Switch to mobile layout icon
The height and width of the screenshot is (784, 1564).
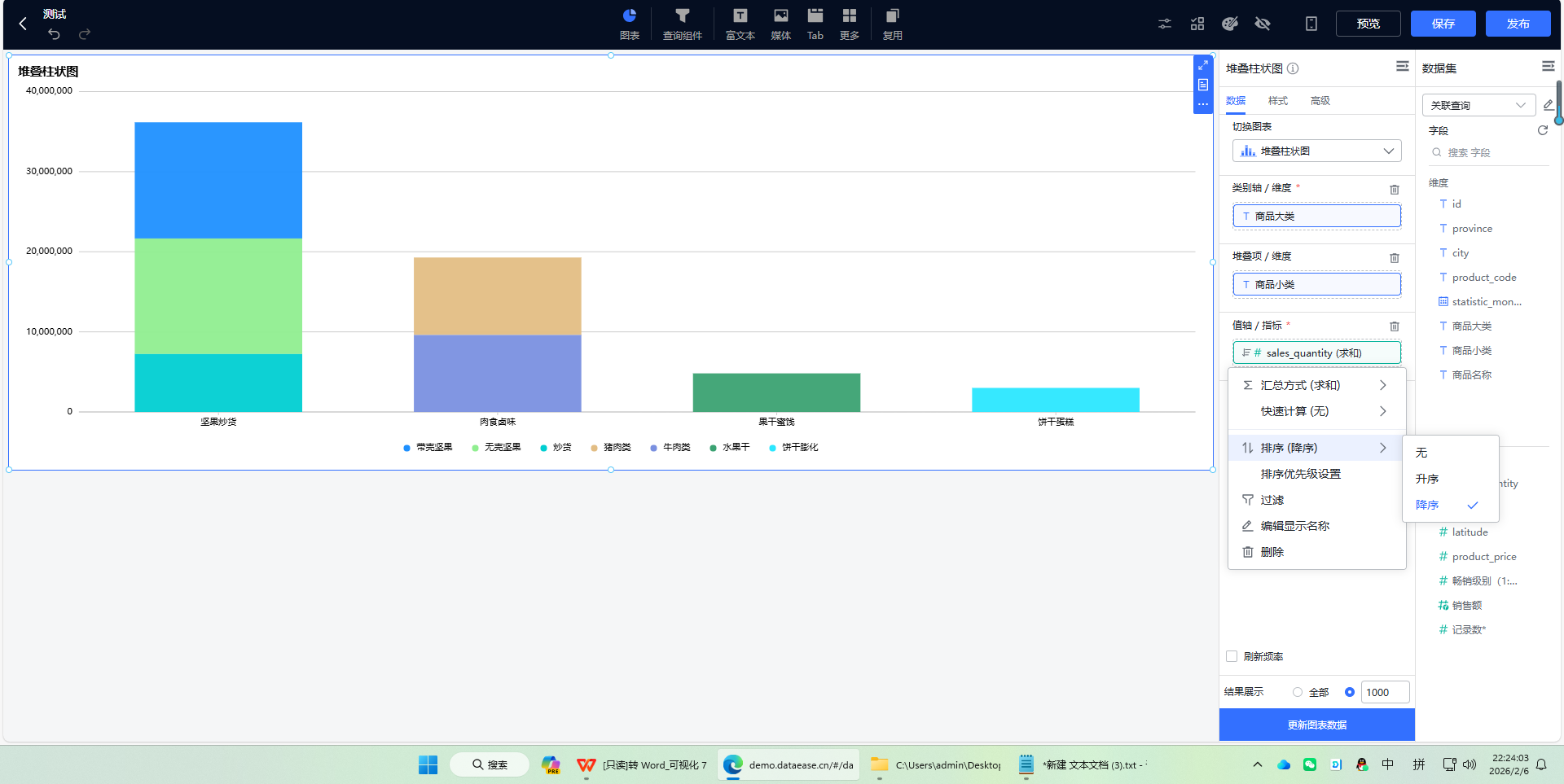click(x=1311, y=24)
